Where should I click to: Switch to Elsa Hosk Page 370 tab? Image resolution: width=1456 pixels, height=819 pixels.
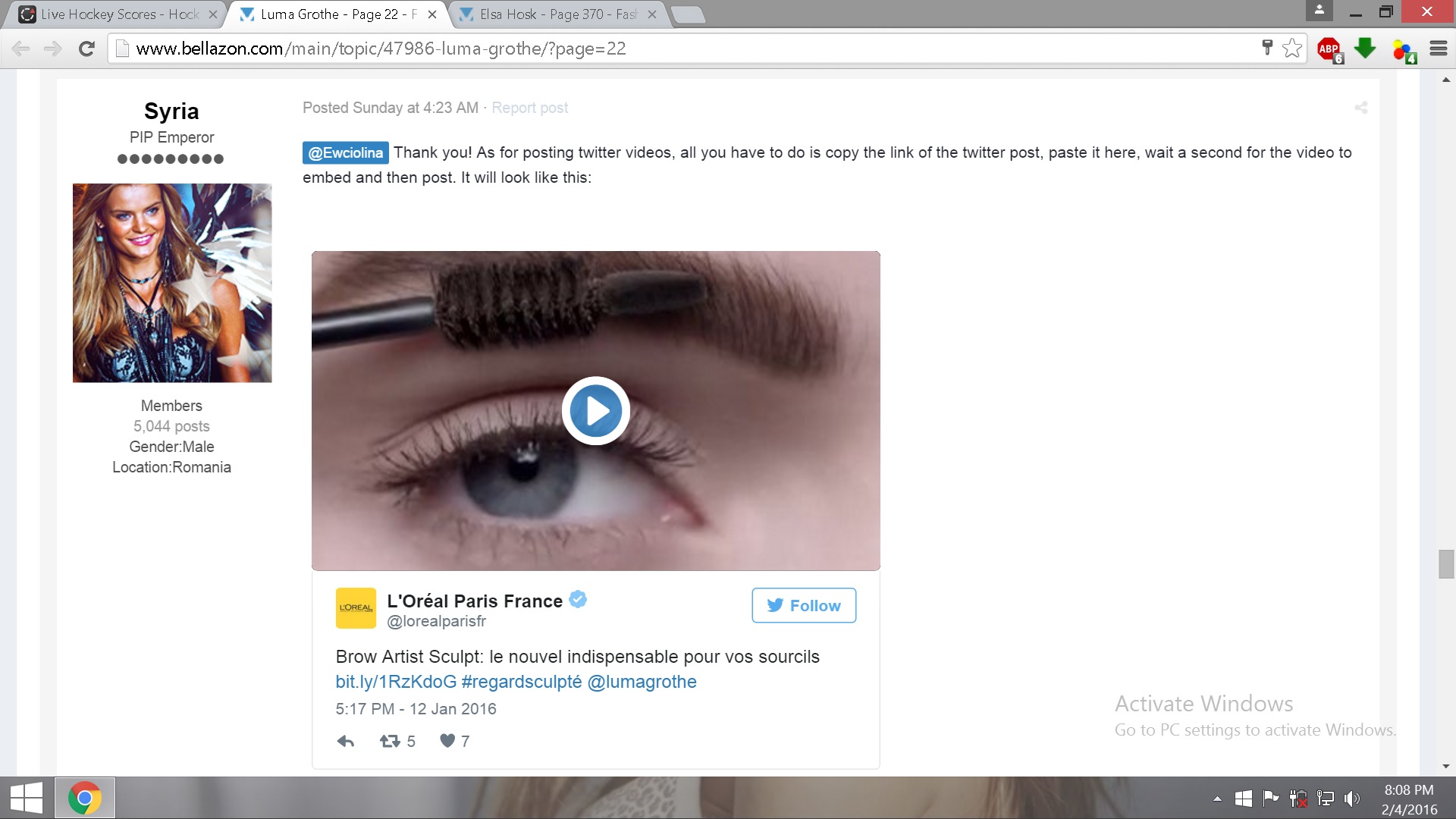[x=557, y=14]
